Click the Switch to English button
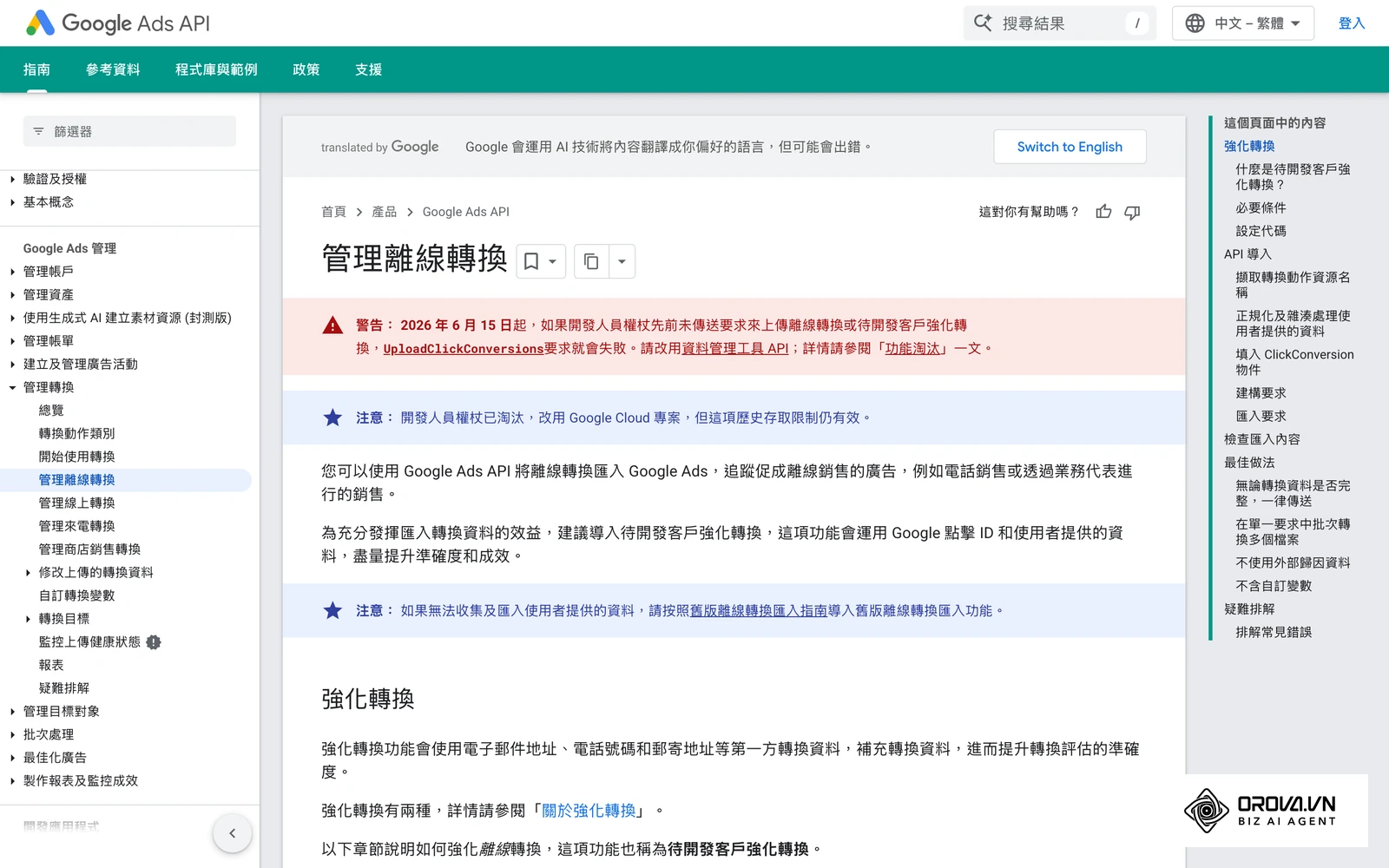 tap(1070, 147)
